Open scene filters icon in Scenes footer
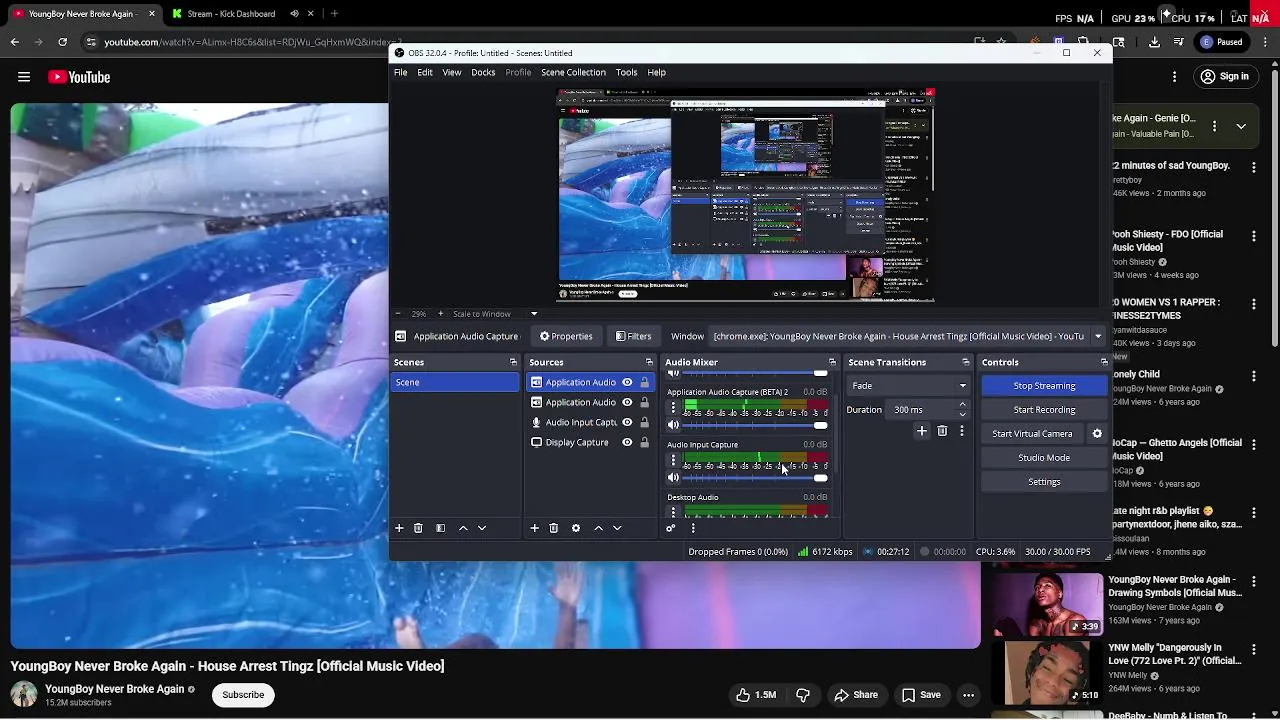Screen dimensions: 1280x720 coord(440,528)
